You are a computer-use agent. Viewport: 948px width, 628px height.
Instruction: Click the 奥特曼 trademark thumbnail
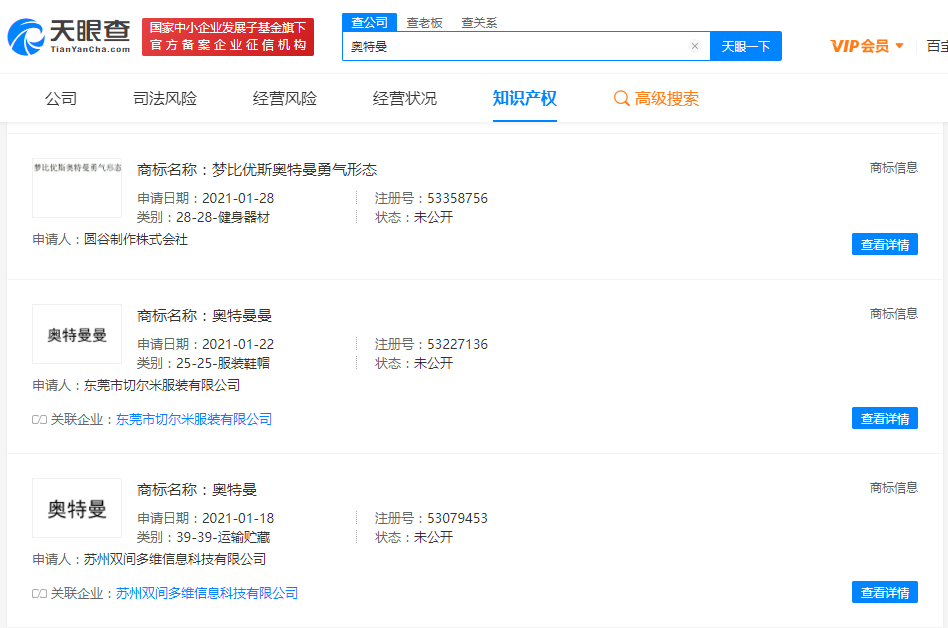77,508
